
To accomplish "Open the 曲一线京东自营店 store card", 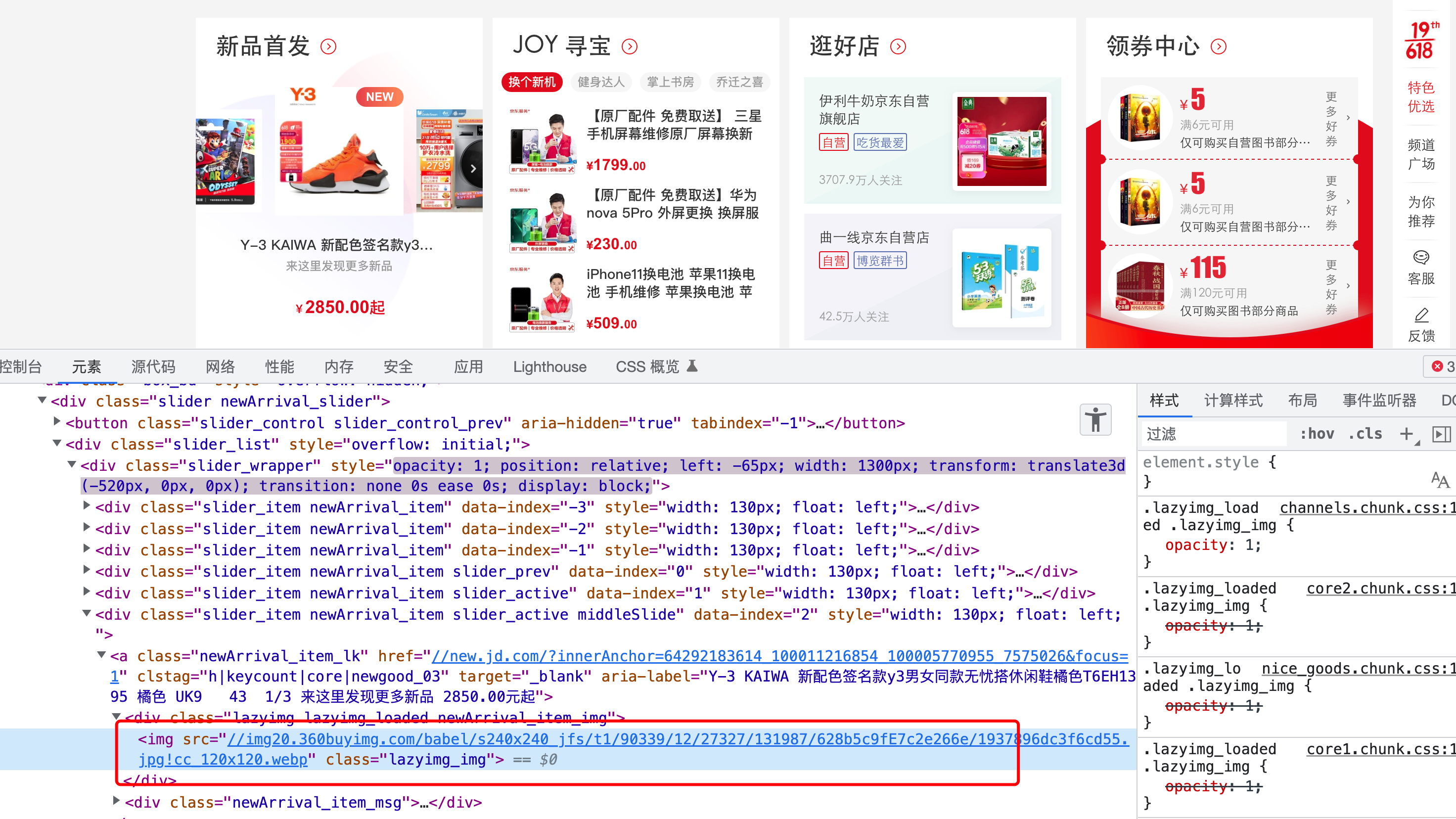I will [932, 277].
